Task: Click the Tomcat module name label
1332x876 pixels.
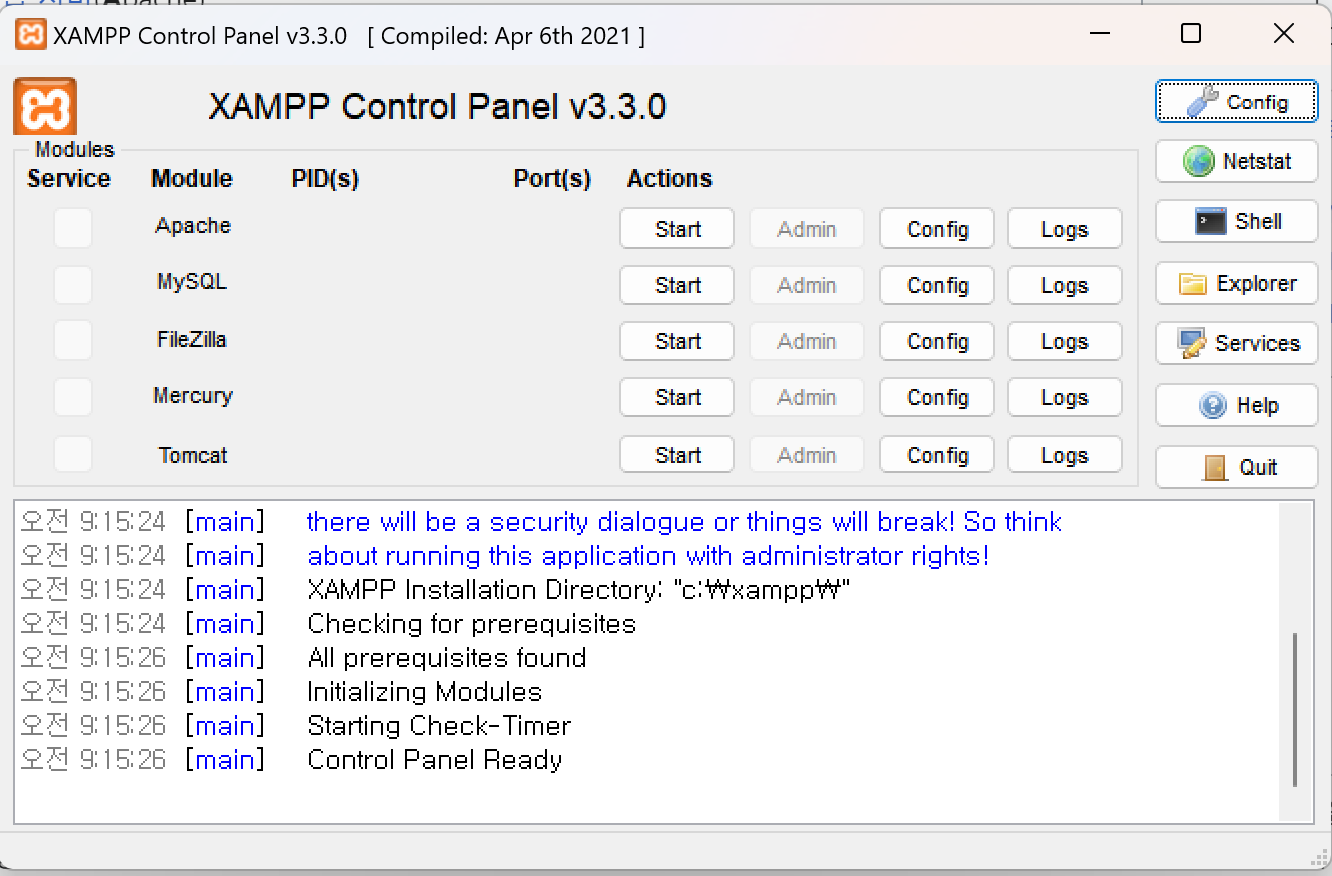Action: pyautogui.click(x=193, y=456)
